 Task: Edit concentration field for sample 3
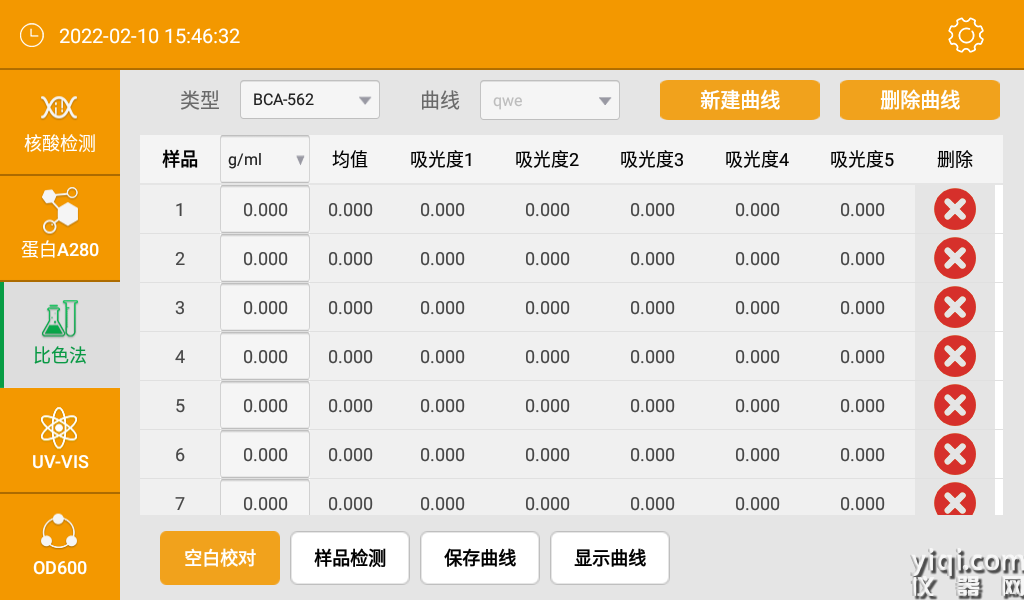[x=264, y=308]
